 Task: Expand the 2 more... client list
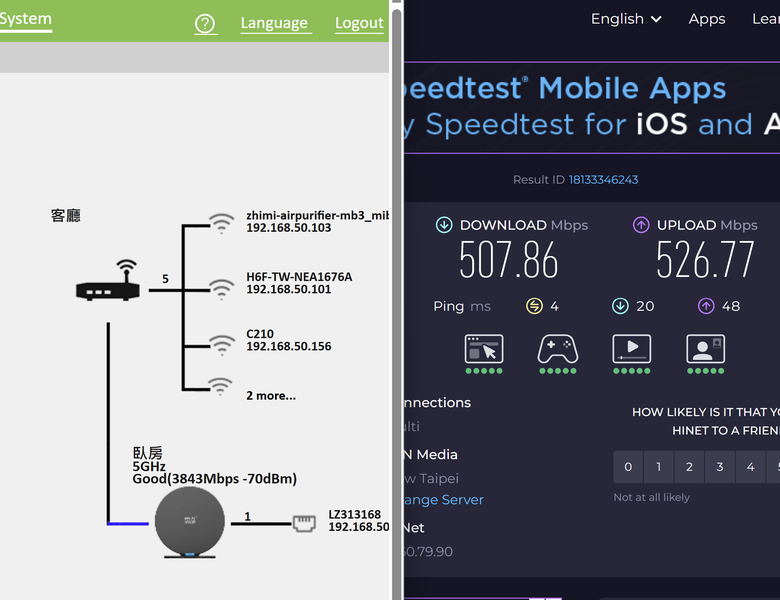pyautogui.click(x=271, y=396)
